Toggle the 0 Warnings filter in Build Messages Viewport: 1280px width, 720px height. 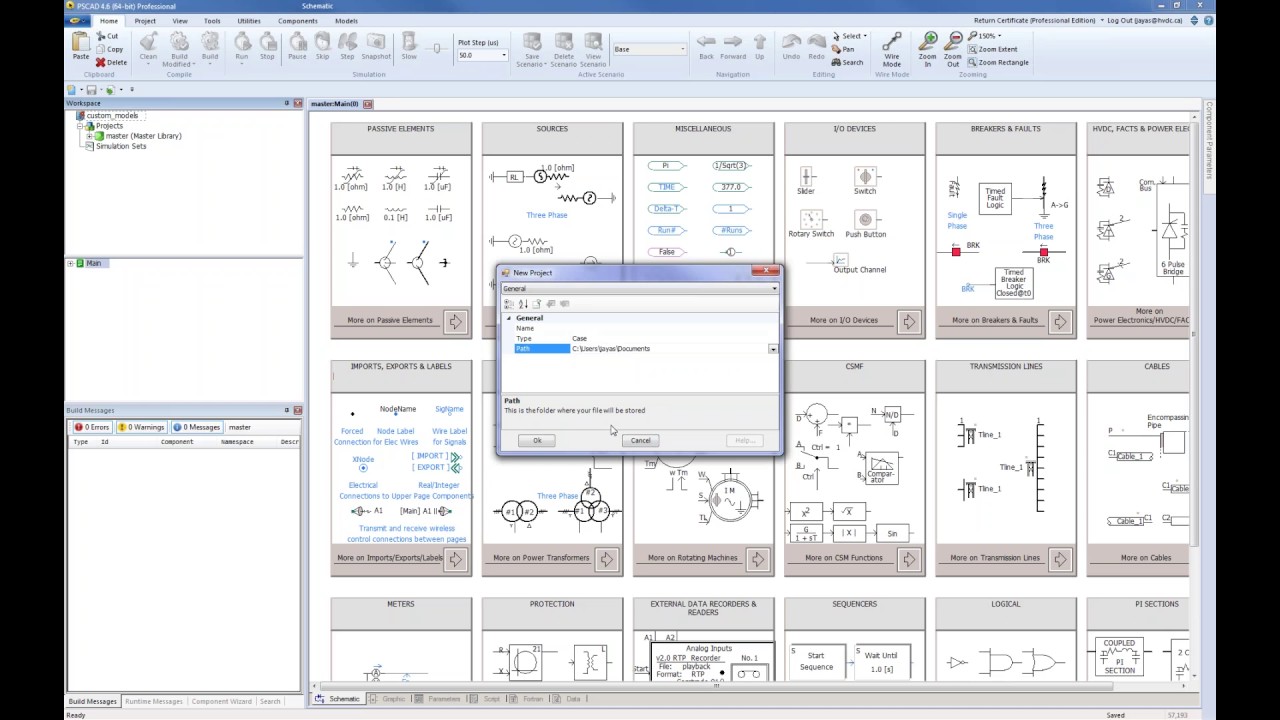tap(141, 427)
